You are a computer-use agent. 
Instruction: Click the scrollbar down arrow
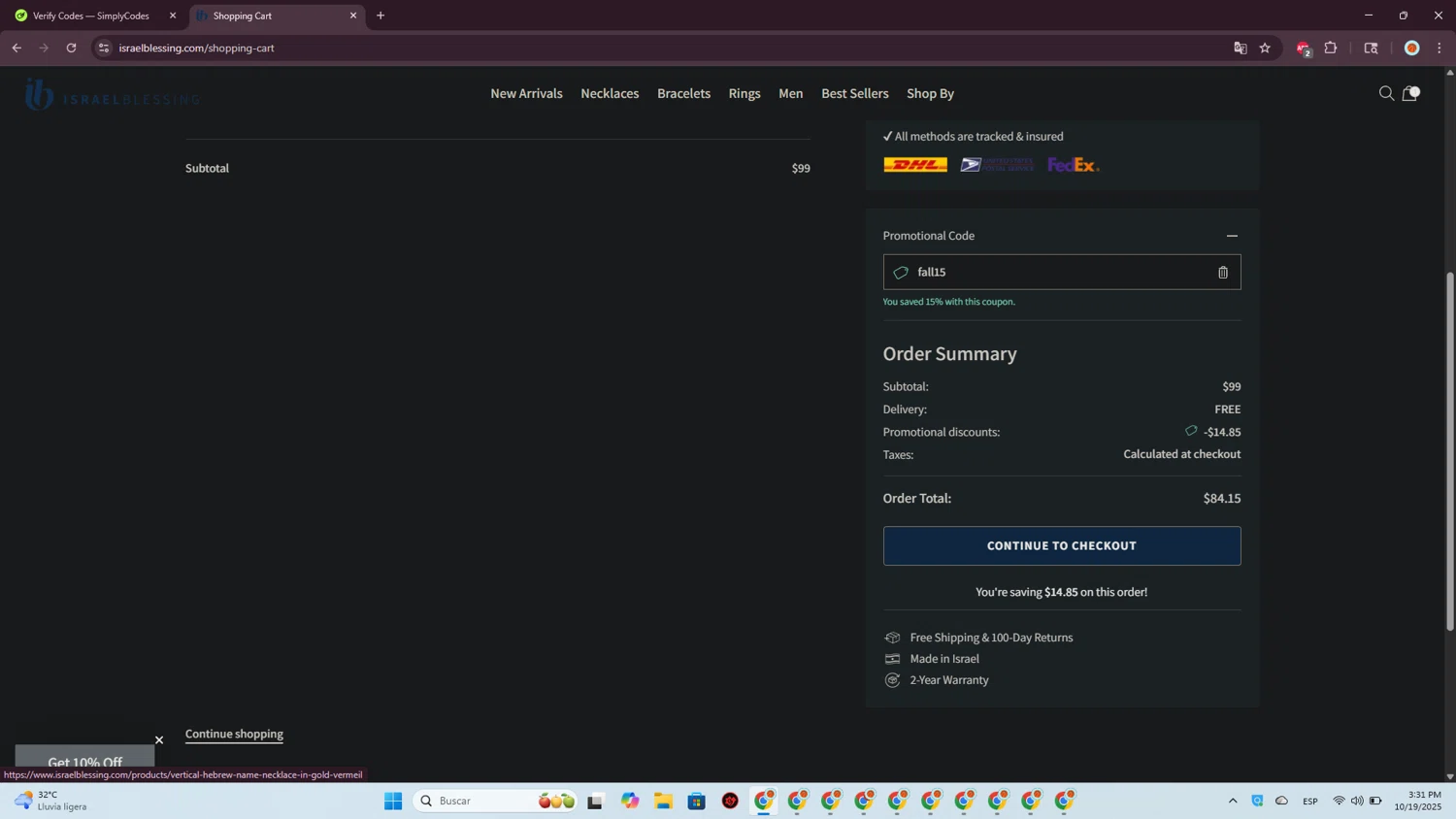tap(1450, 776)
